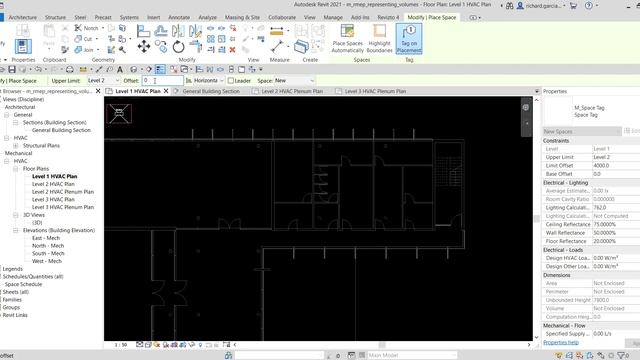Click the filter icon in status bar
This screenshot has width=640, height=360.
[x=621, y=356]
